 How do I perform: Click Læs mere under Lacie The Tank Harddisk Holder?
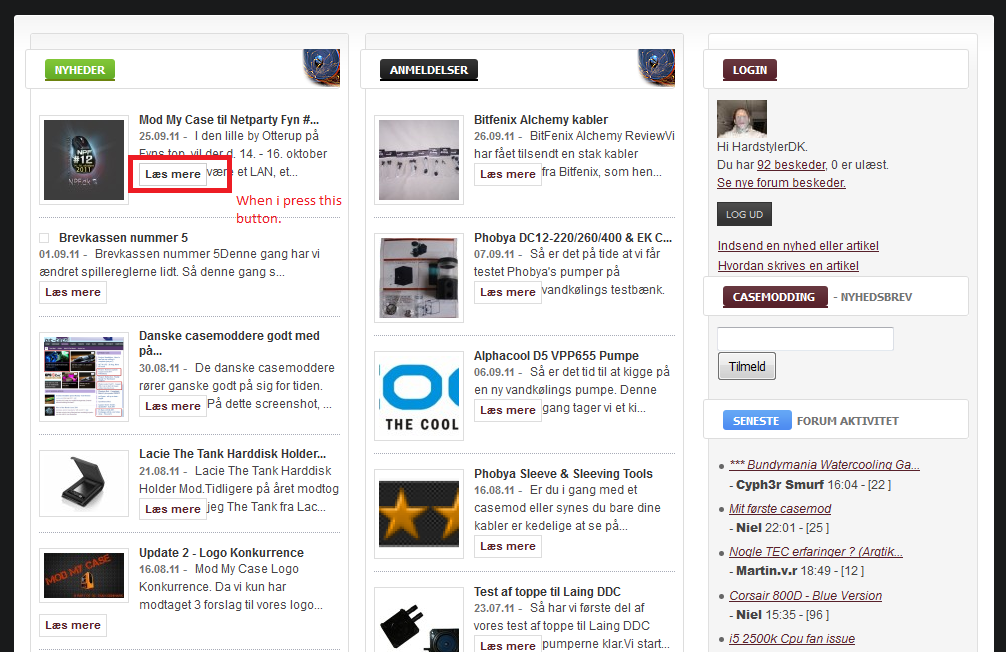pyautogui.click(x=173, y=509)
